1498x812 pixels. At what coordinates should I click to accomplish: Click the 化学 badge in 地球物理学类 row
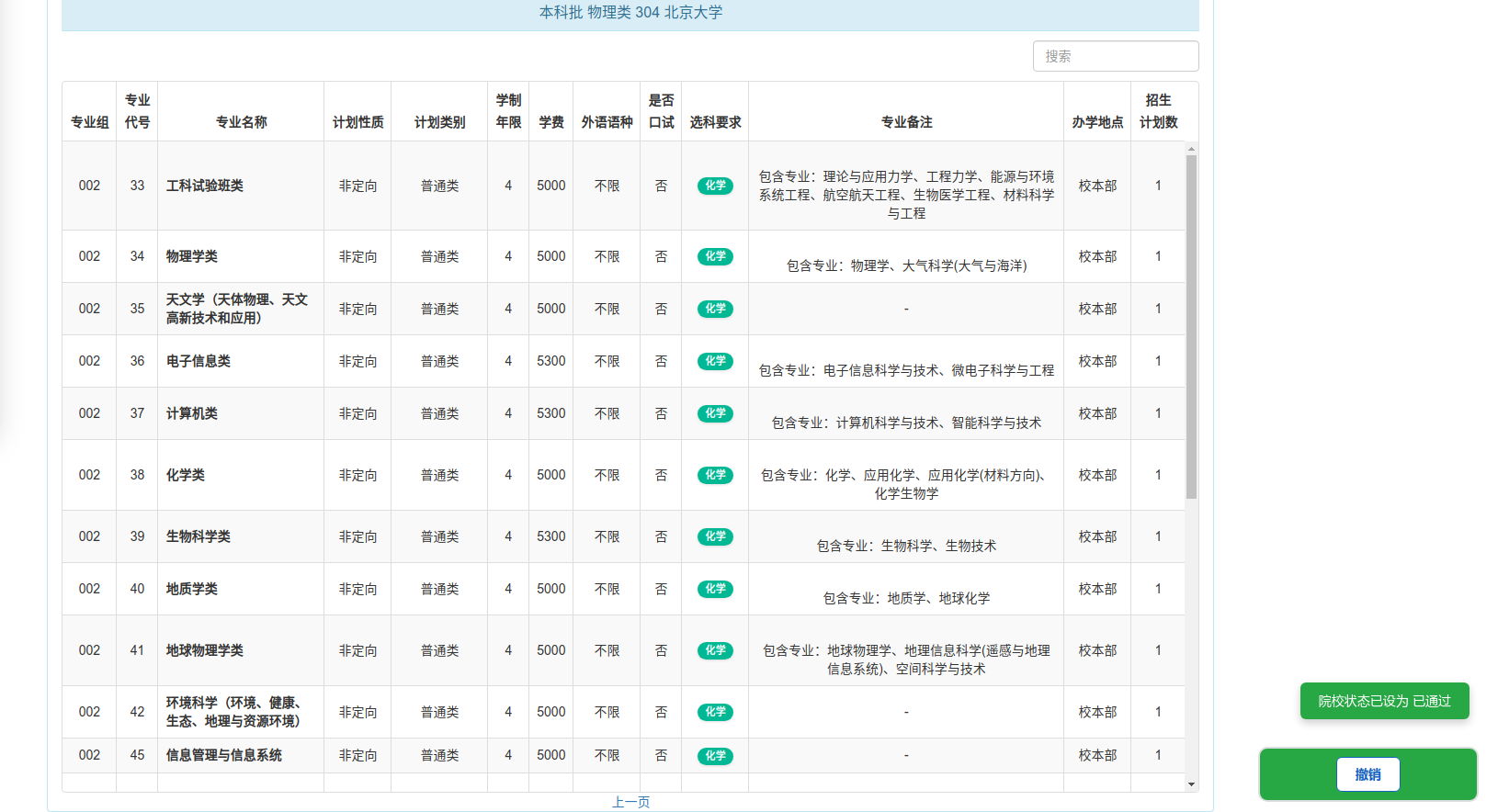(715, 650)
